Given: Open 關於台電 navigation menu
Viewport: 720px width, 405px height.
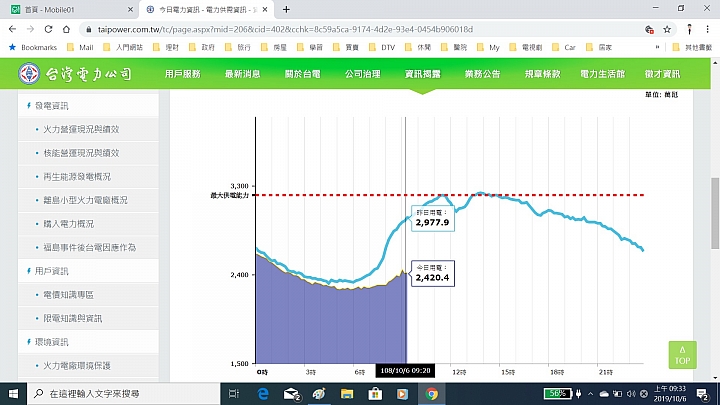Looking at the screenshot, I should (303, 74).
